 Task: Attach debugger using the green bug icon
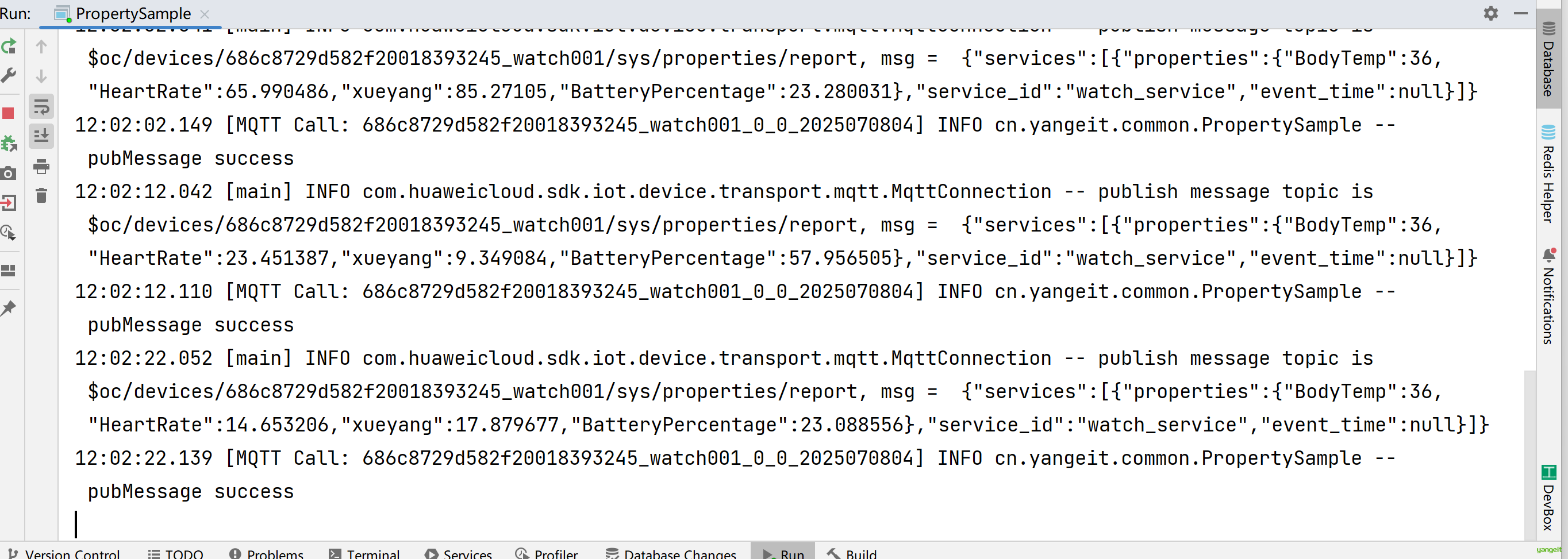click(x=9, y=144)
